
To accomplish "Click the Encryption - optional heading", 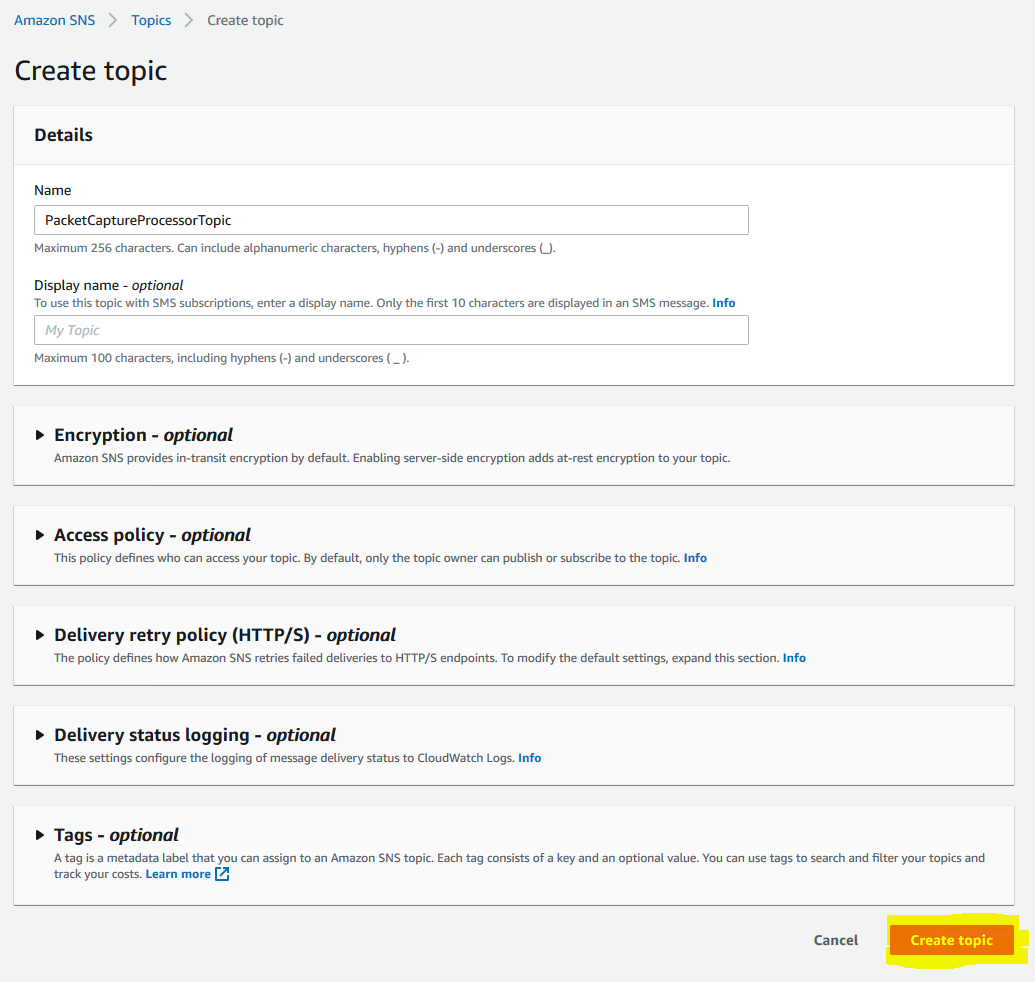I will [143, 435].
